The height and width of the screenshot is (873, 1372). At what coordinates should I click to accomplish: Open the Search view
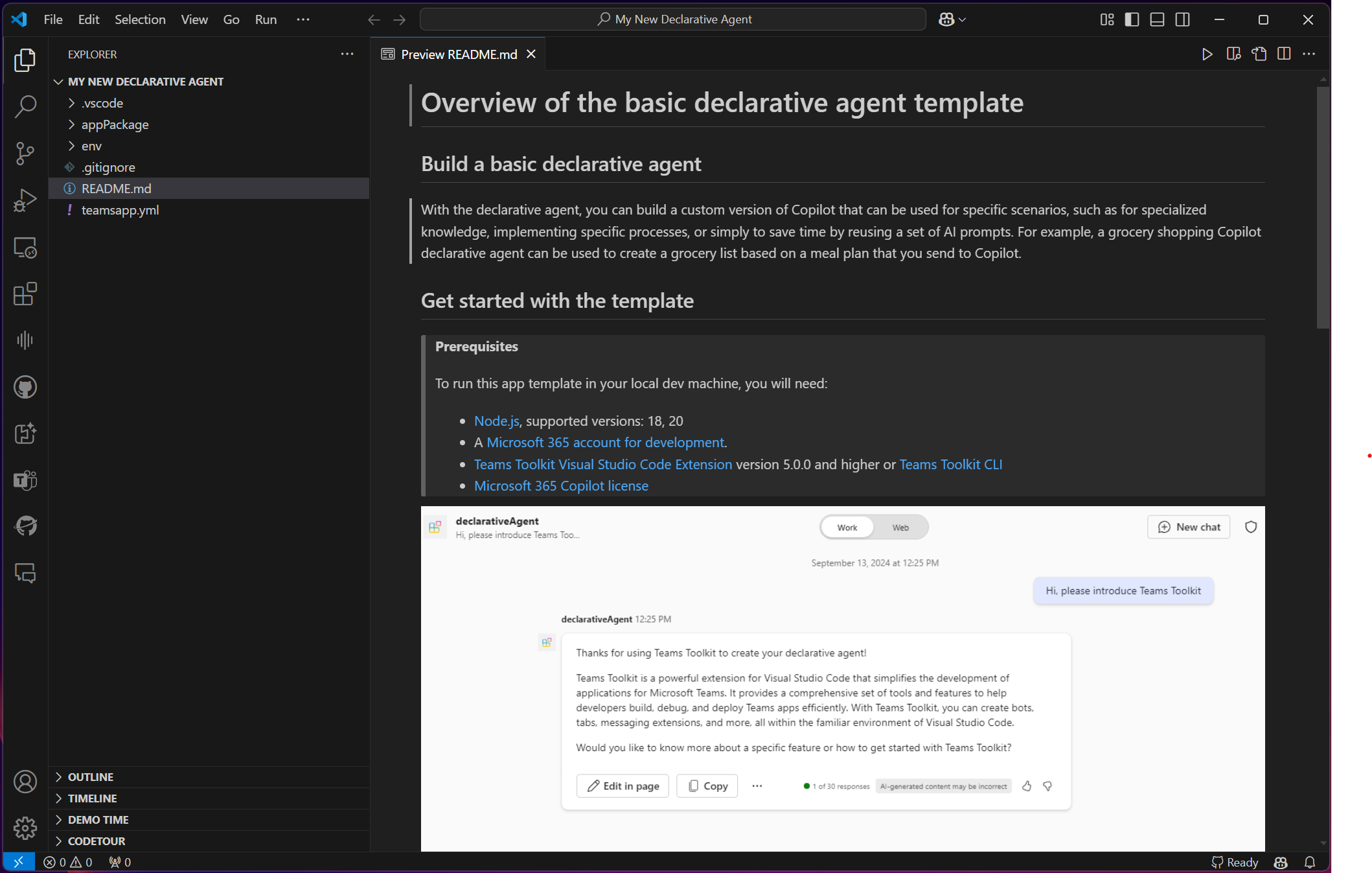coord(25,107)
